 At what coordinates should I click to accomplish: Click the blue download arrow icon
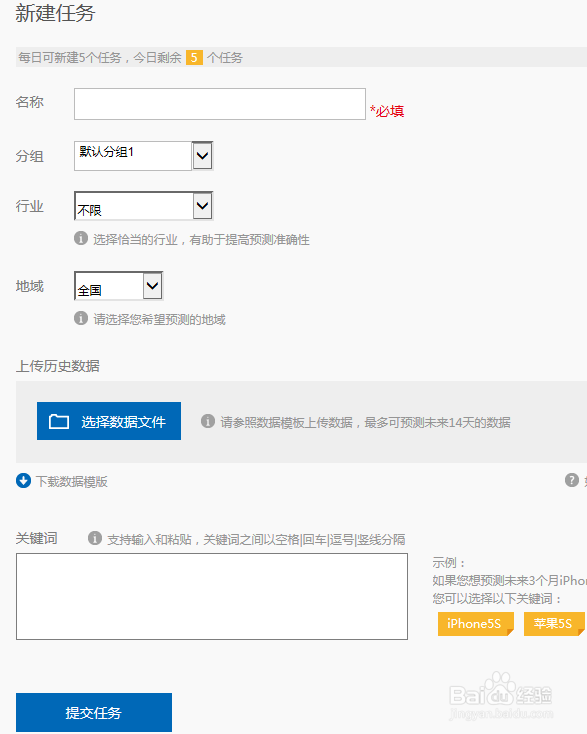(23, 481)
